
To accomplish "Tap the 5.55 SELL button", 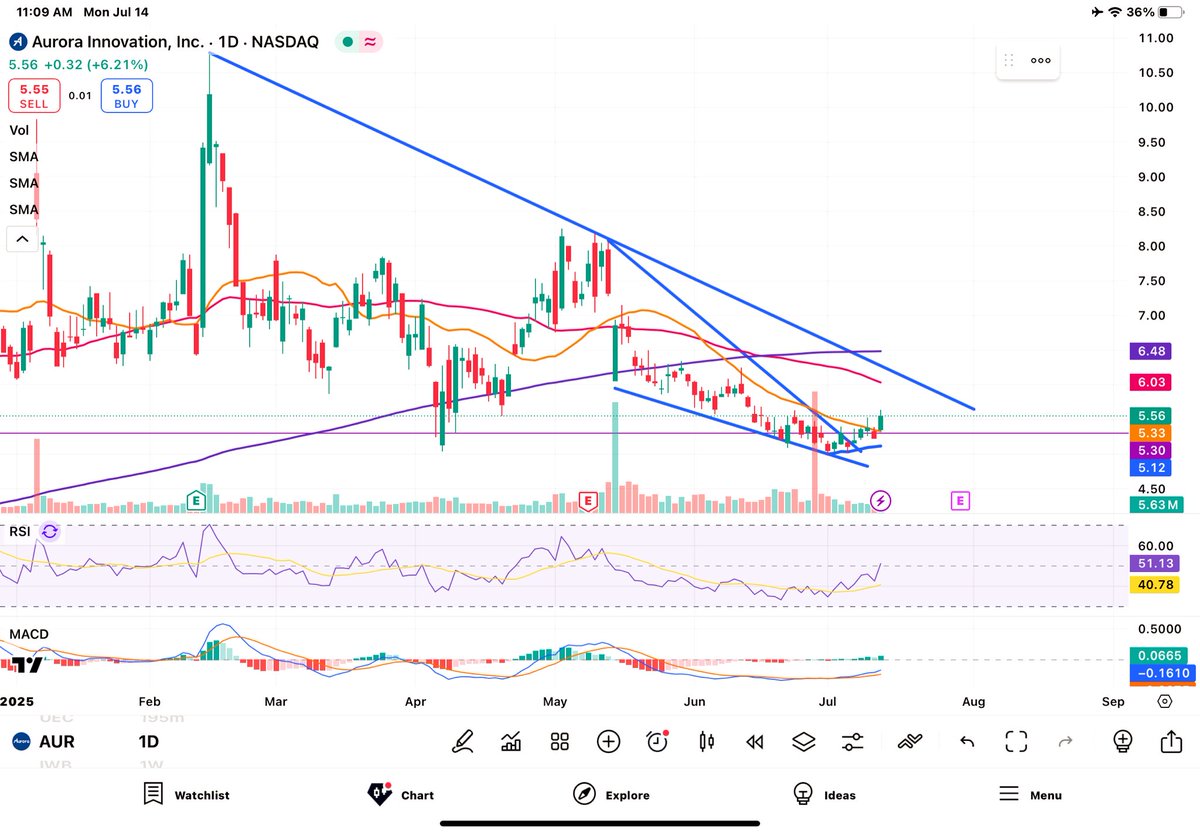I will pyautogui.click(x=34, y=96).
